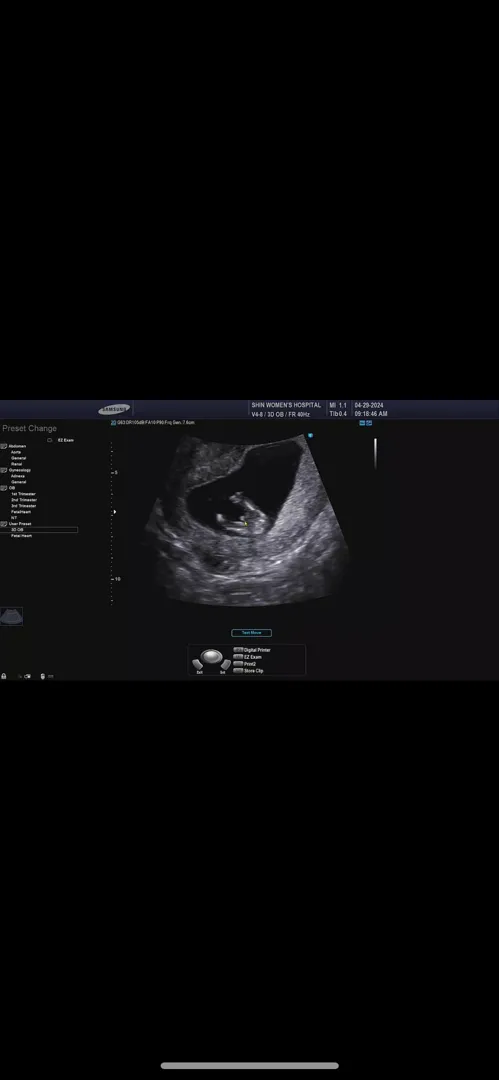The image size is (499, 1080).
Task: Enable the EZ Exam radio option
Action: pyautogui.click(x=50, y=439)
